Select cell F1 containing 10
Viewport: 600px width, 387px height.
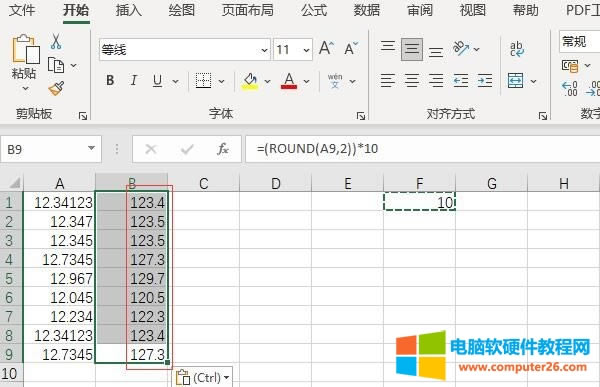(419, 201)
